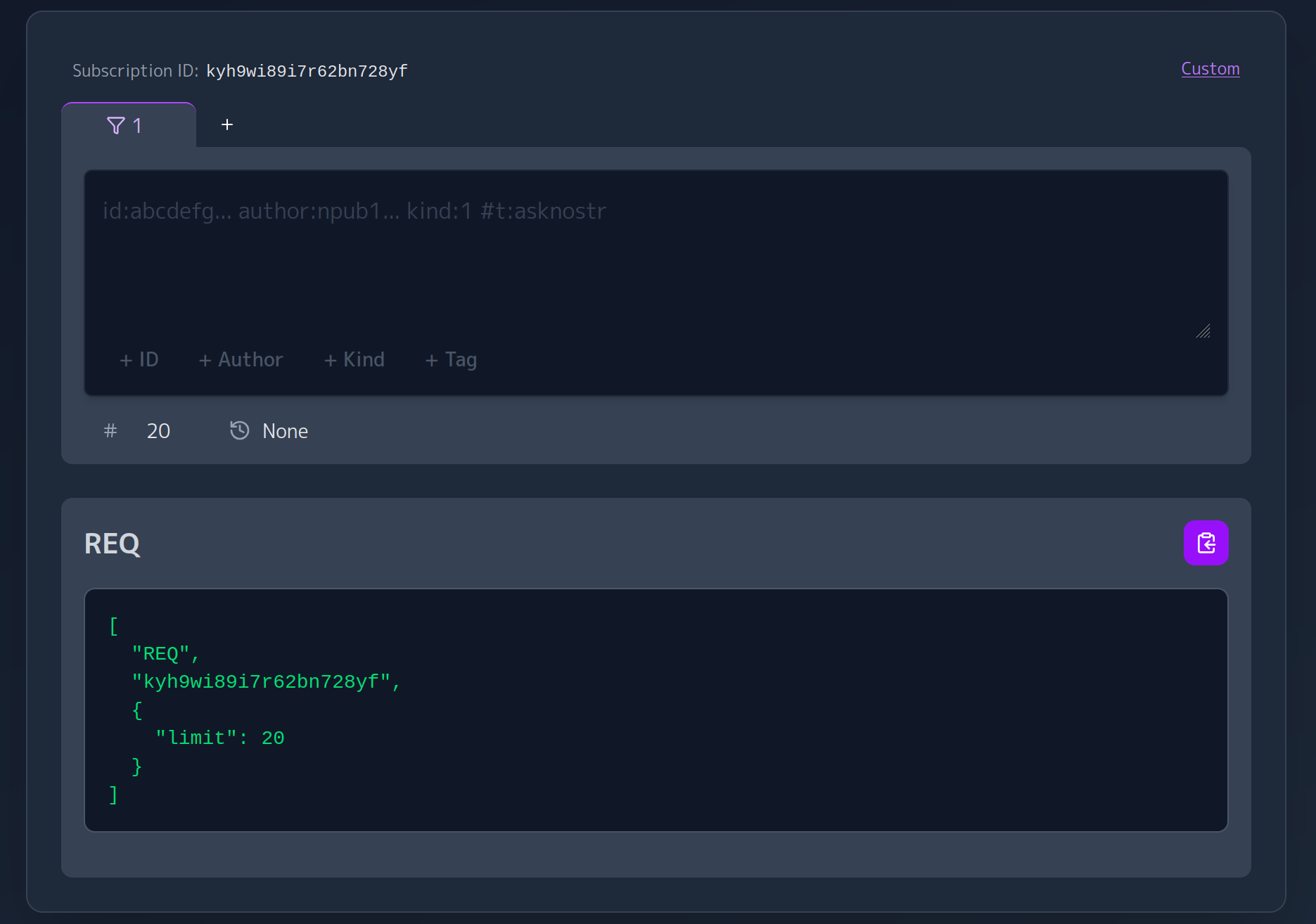
Task: Click the filter query text area
Action: pyautogui.click(x=654, y=260)
